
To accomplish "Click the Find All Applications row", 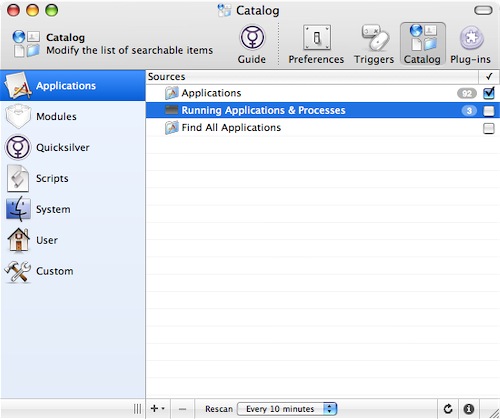I will (323, 128).
